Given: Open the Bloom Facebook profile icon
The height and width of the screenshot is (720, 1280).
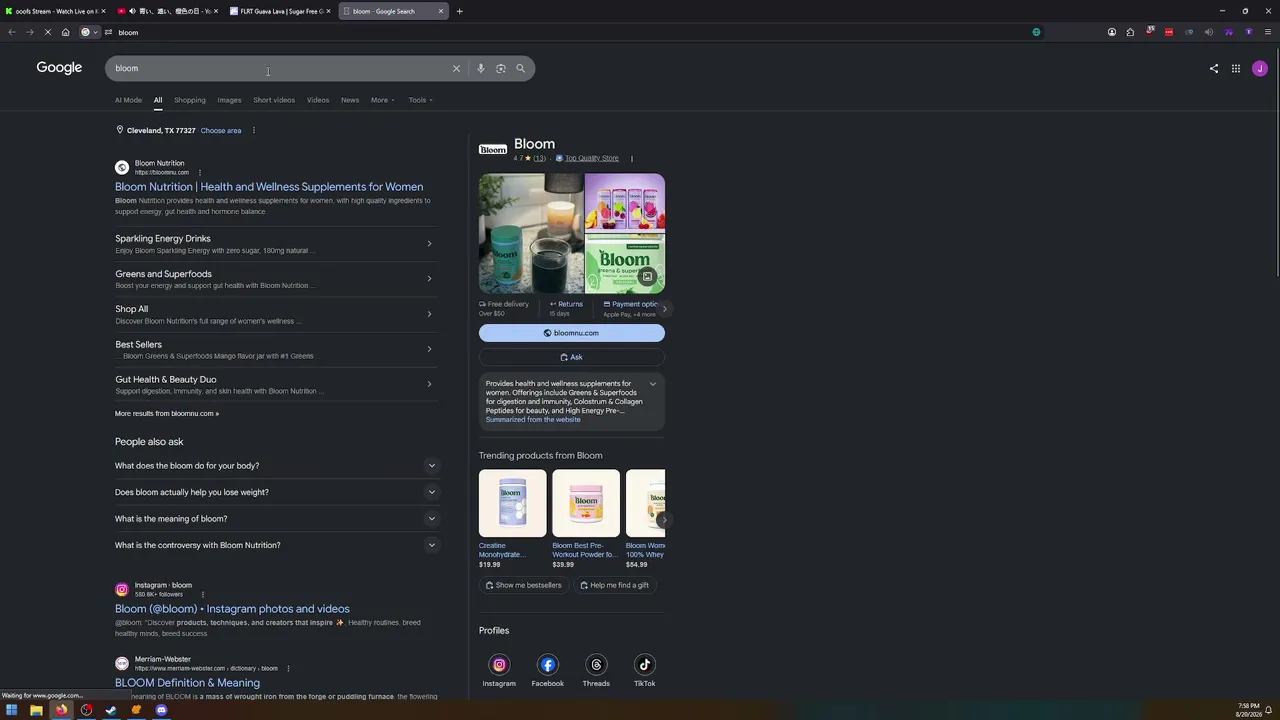Looking at the screenshot, I should (548, 665).
